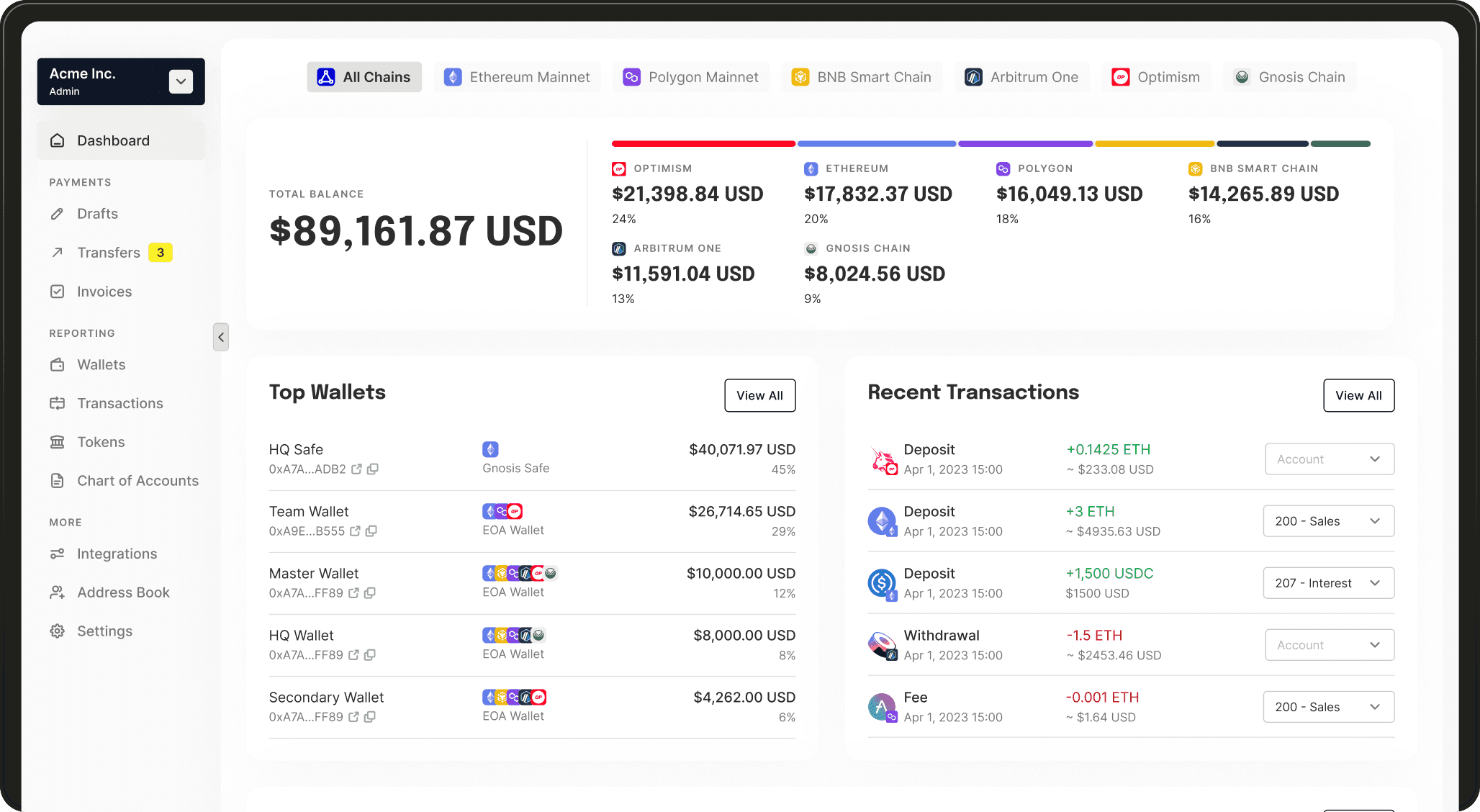Select the Gnosis Chain tab
Image resolution: width=1480 pixels, height=812 pixels.
tap(1289, 77)
